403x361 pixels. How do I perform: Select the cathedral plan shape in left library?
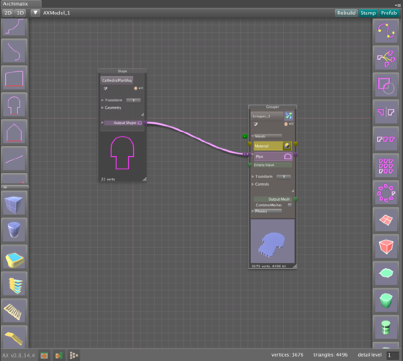coord(15,105)
